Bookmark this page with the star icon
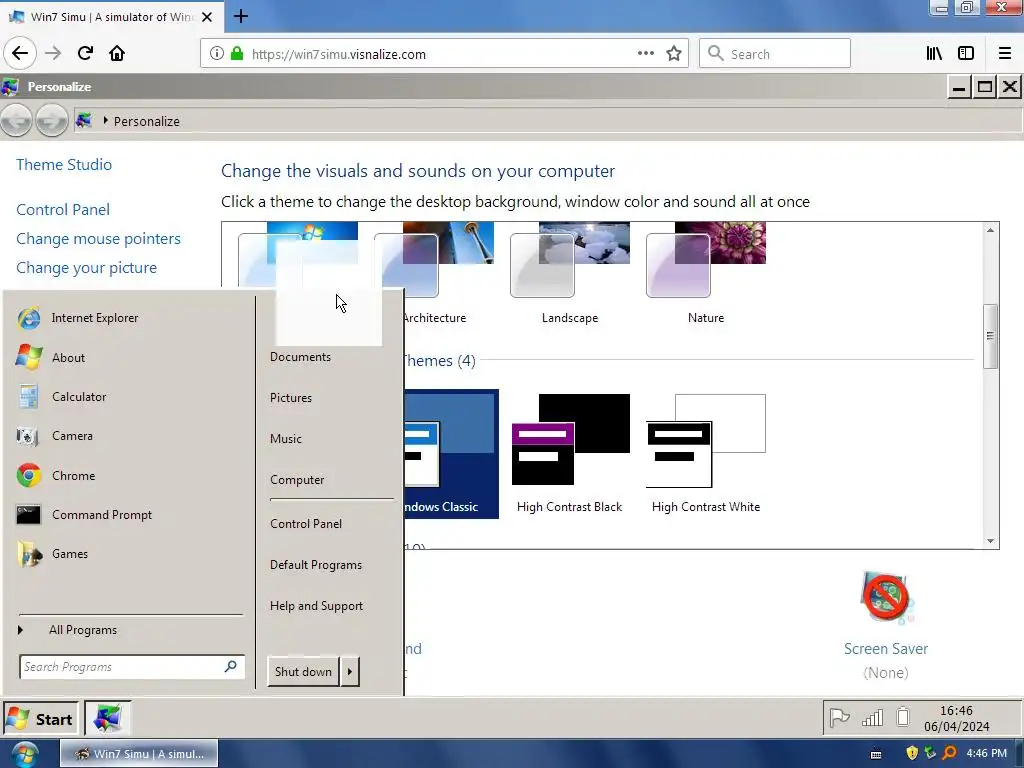The height and width of the screenshot is (768, 1024). coord(674,54)
